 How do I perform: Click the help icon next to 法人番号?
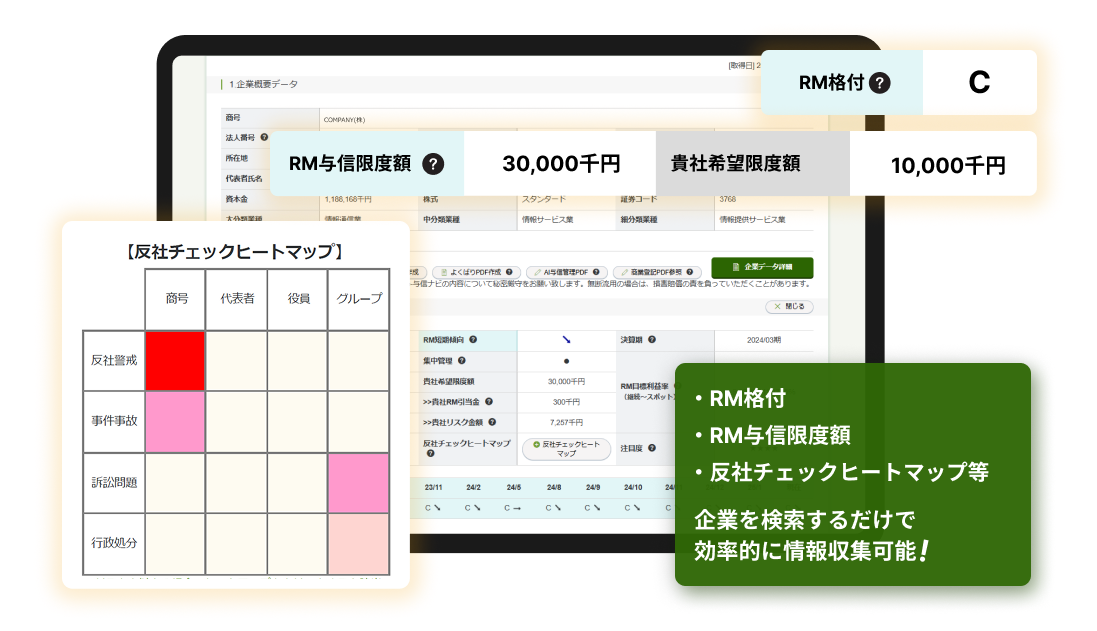tap(264, 137)
